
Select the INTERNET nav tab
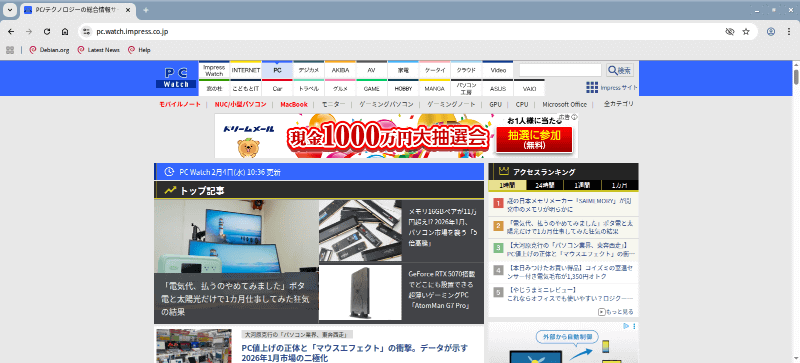(x=246, y=70)
